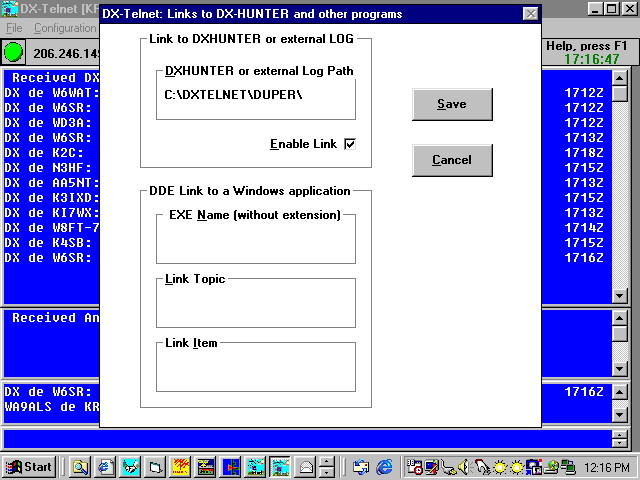Click the envelope mail taskbar button
Viewport: 640px width, 480px height.
(306, 467)
